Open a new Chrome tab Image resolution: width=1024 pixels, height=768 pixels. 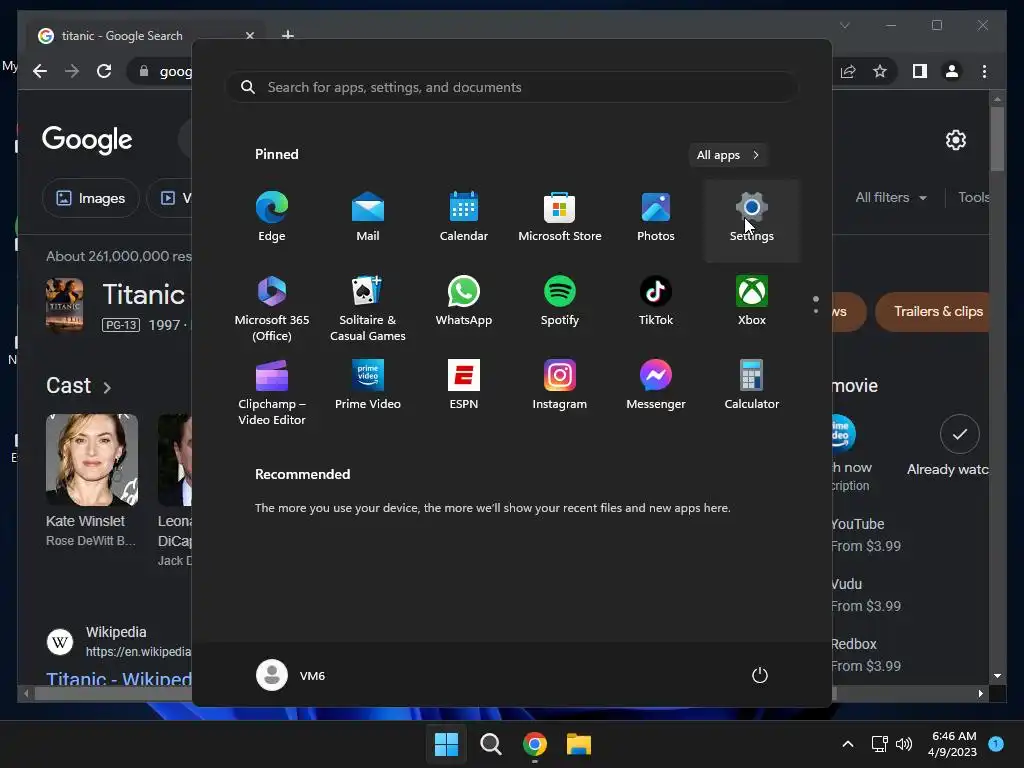287,35
